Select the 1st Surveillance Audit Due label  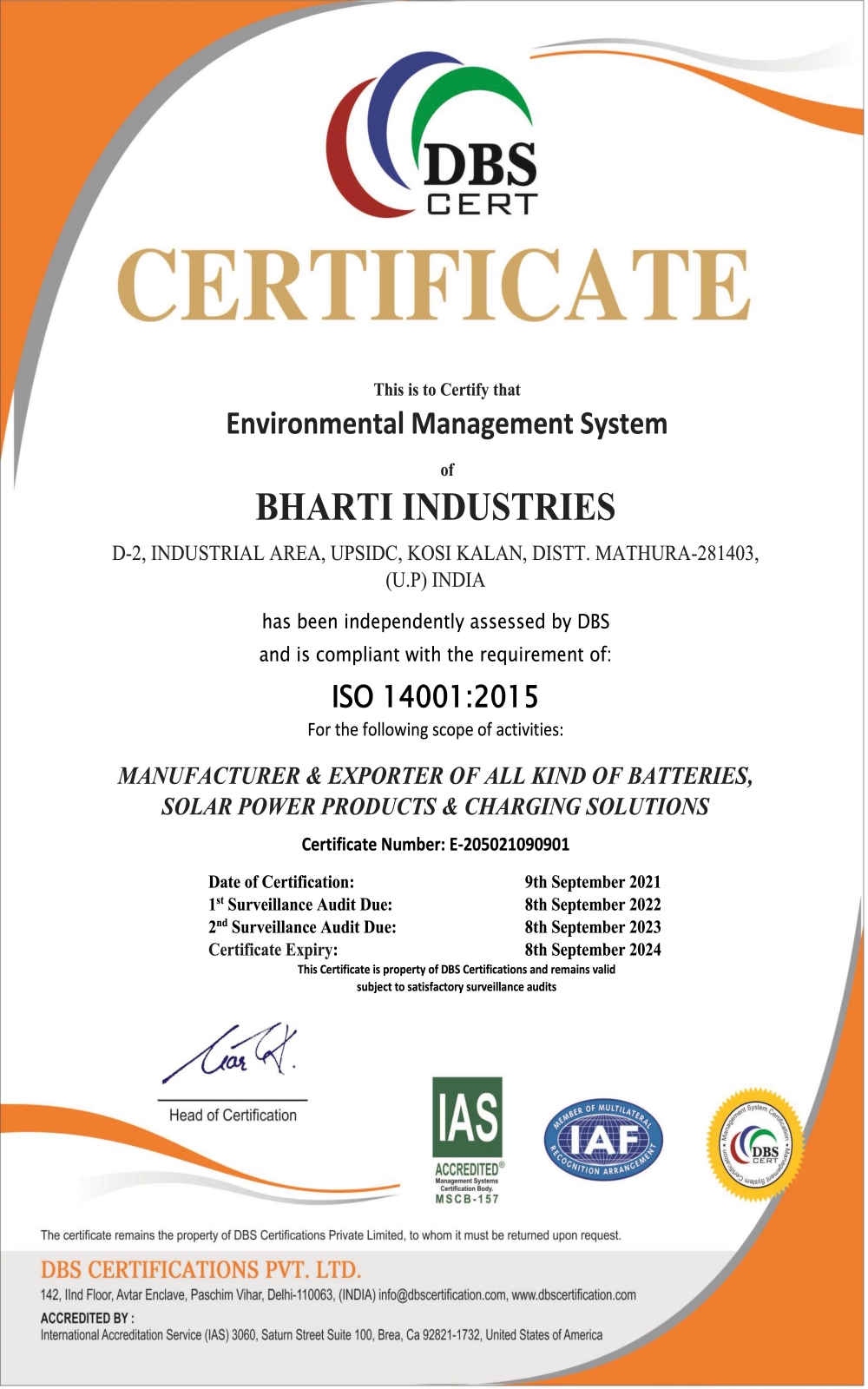tap(300, 904)
